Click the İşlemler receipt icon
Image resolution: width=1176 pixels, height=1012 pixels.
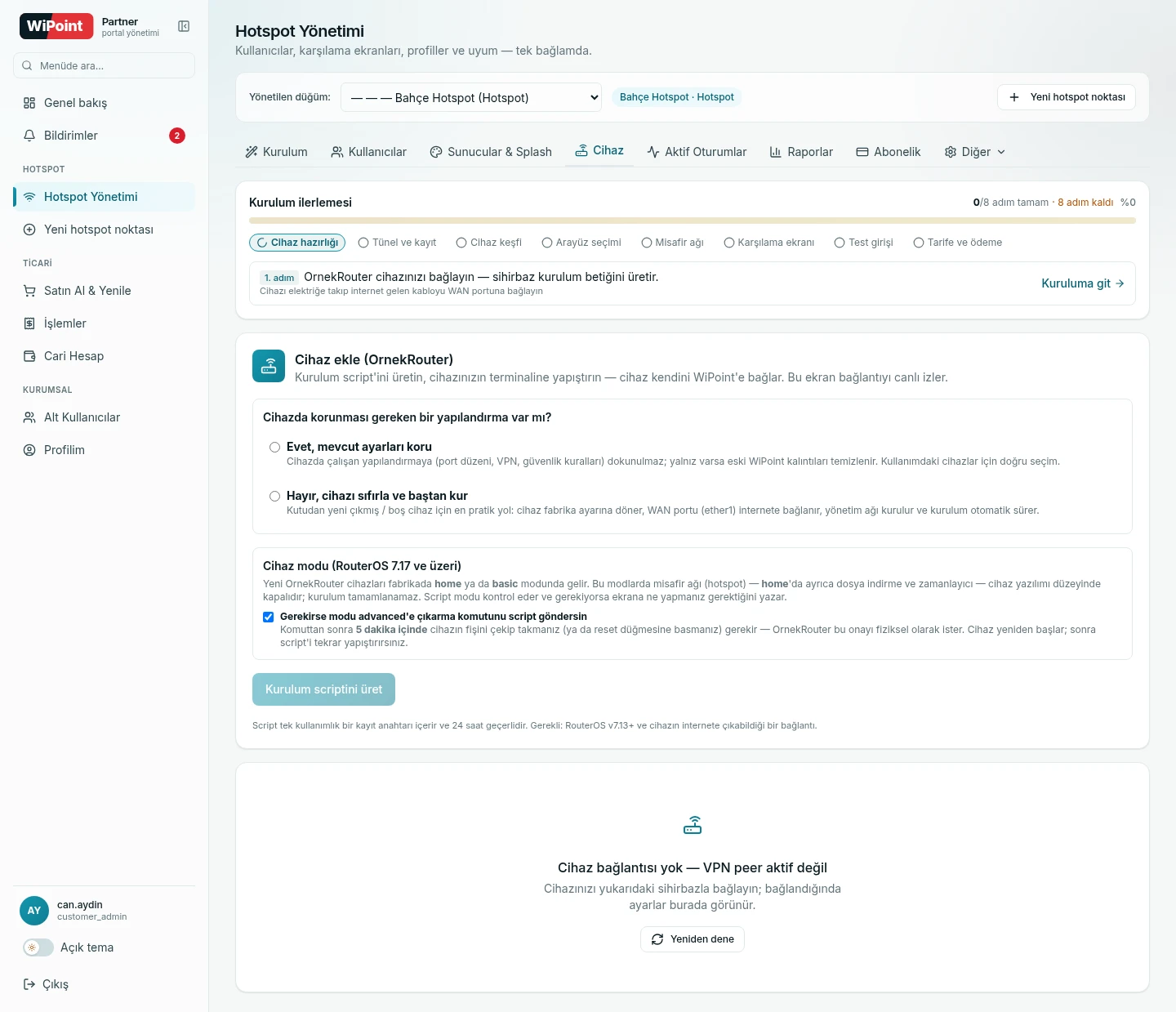(x=29, y=323)
